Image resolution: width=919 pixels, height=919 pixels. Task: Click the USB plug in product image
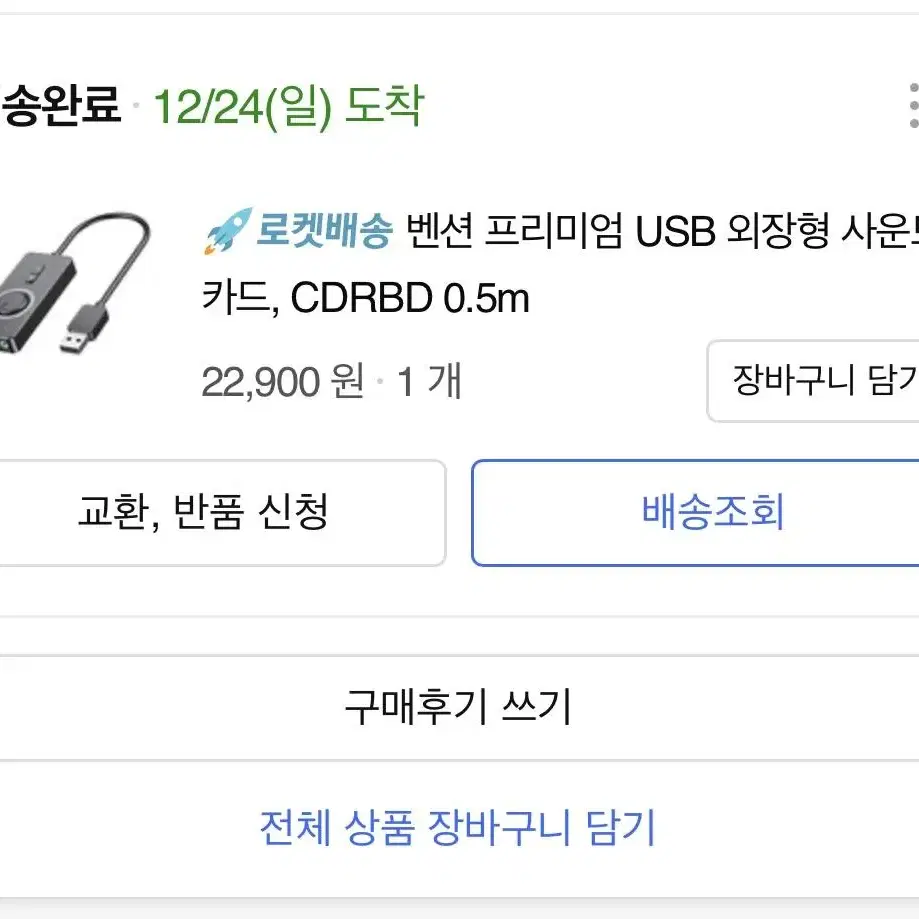[x=84, y=330]
